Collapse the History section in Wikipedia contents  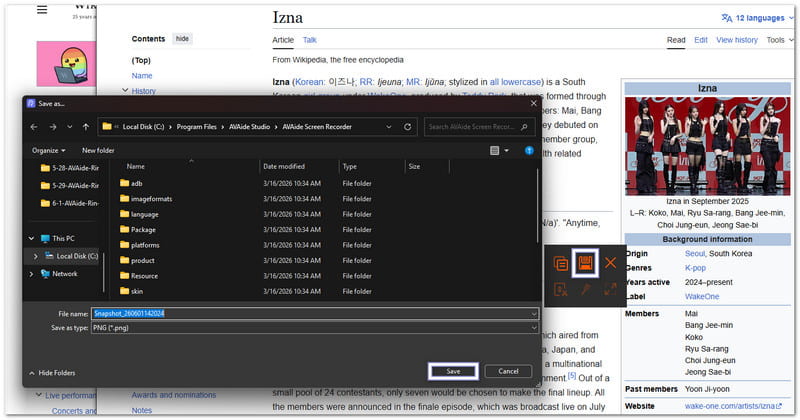tap(125, 90)
